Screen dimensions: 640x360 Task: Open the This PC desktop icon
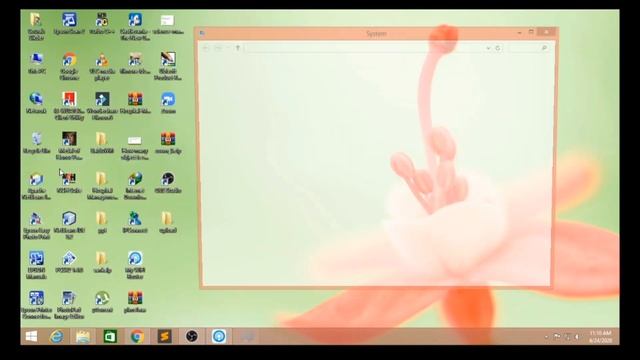36,63
